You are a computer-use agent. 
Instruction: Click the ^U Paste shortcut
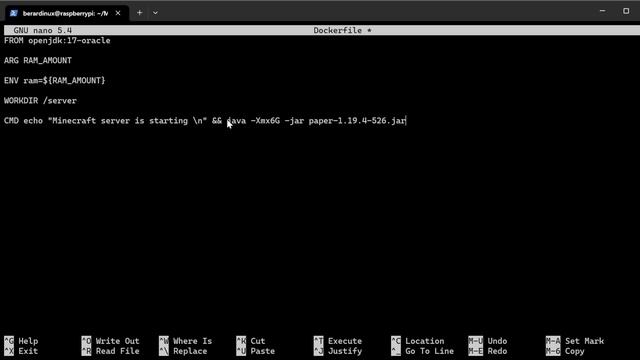(256, 351)
